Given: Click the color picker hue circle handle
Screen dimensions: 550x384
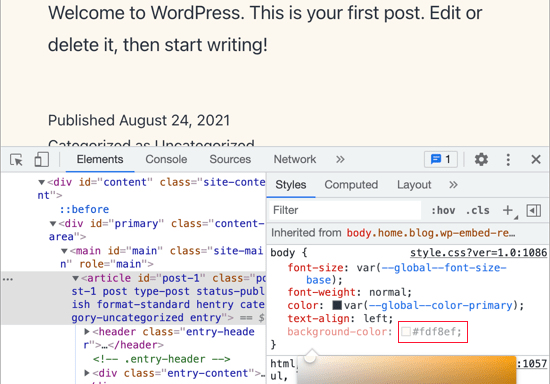Looking at the screenshot, I should pyautogui.click(x=310, y=357).
